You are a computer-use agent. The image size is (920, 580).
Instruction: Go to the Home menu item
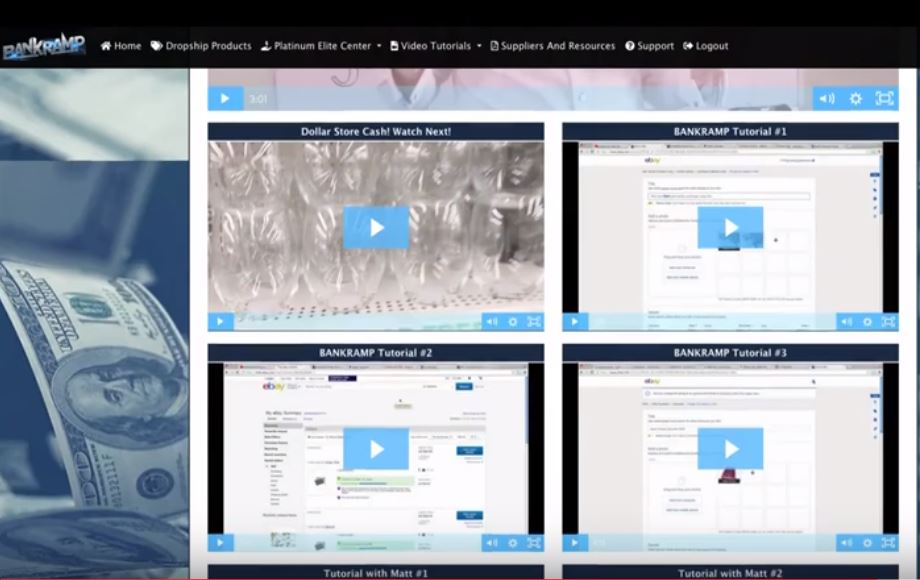(121, 46)
